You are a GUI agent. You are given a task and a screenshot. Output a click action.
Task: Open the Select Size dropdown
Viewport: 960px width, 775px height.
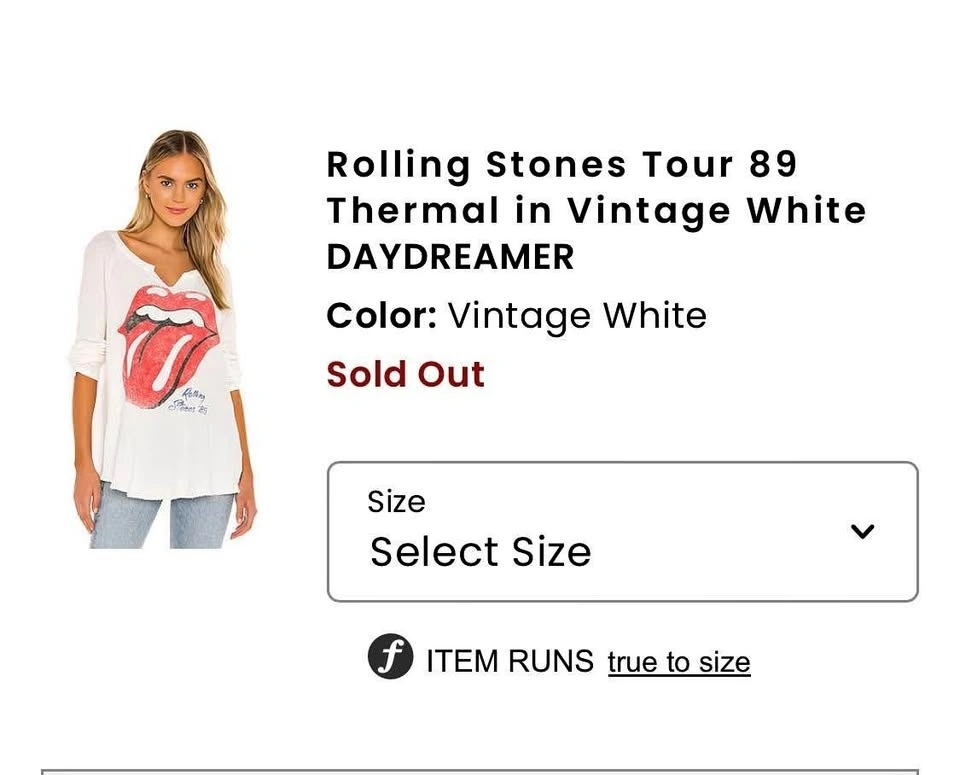(622, 532)
